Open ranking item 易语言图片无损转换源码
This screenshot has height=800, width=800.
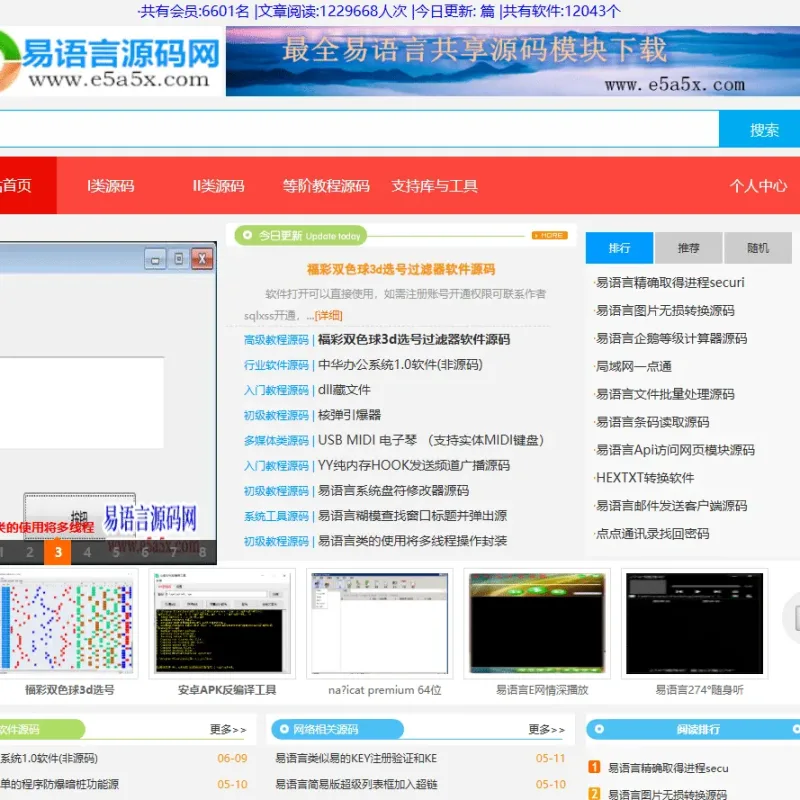[x=665, y=311]
